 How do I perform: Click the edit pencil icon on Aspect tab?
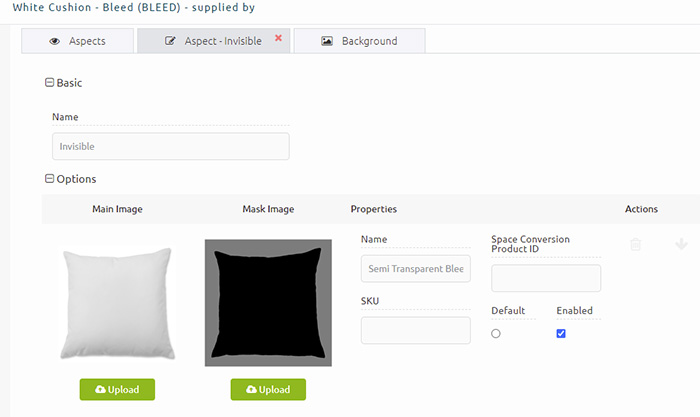(x=170, y=41)
